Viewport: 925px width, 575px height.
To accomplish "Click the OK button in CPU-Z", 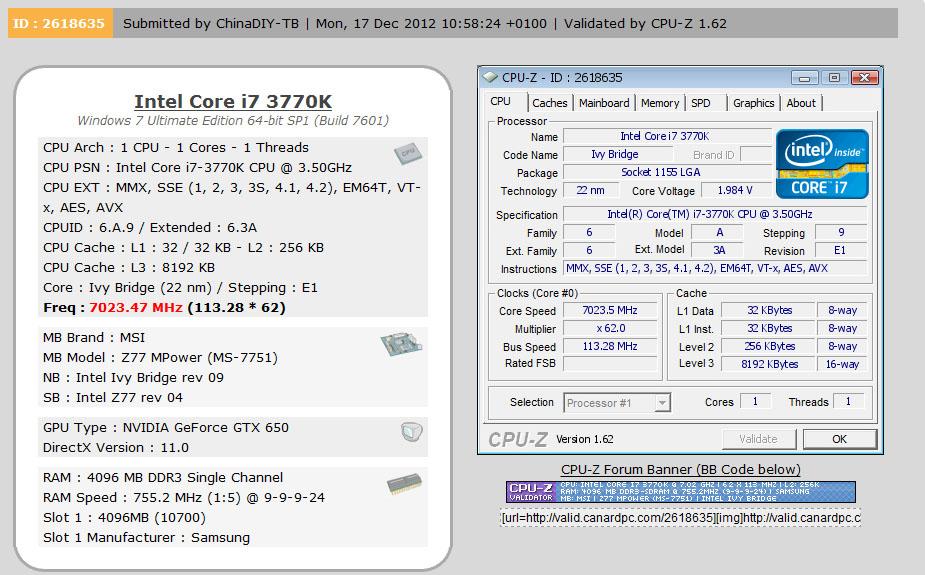I will coord(839,439).
